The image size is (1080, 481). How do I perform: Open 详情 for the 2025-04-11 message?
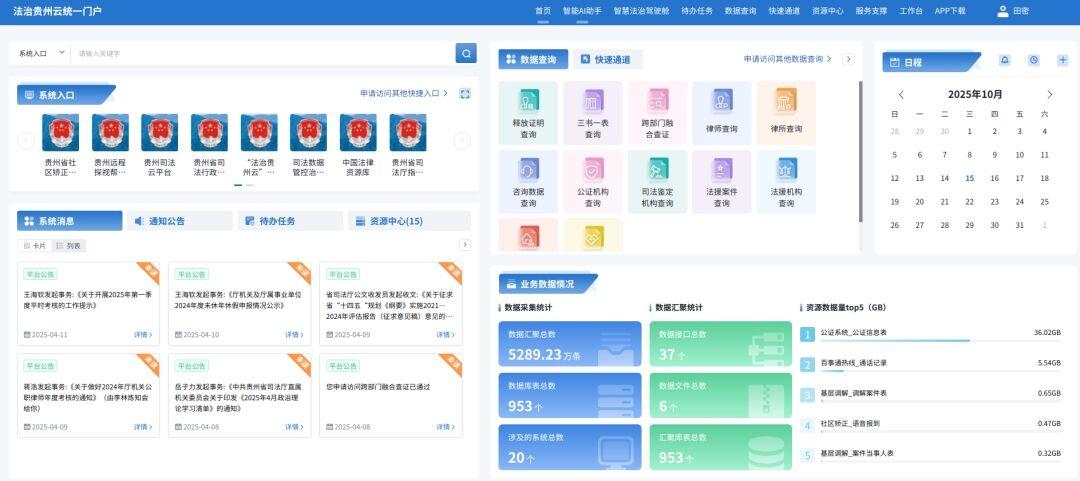pos(143,335)
